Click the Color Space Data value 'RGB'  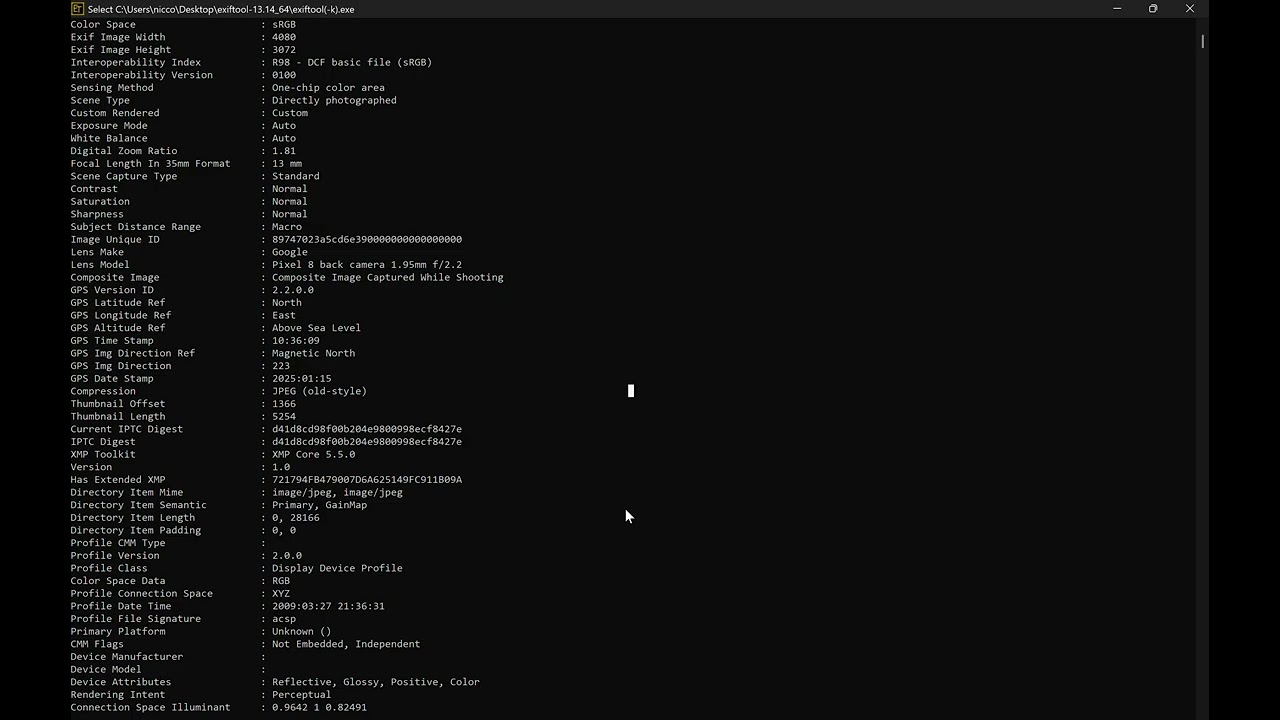[281, 581]
